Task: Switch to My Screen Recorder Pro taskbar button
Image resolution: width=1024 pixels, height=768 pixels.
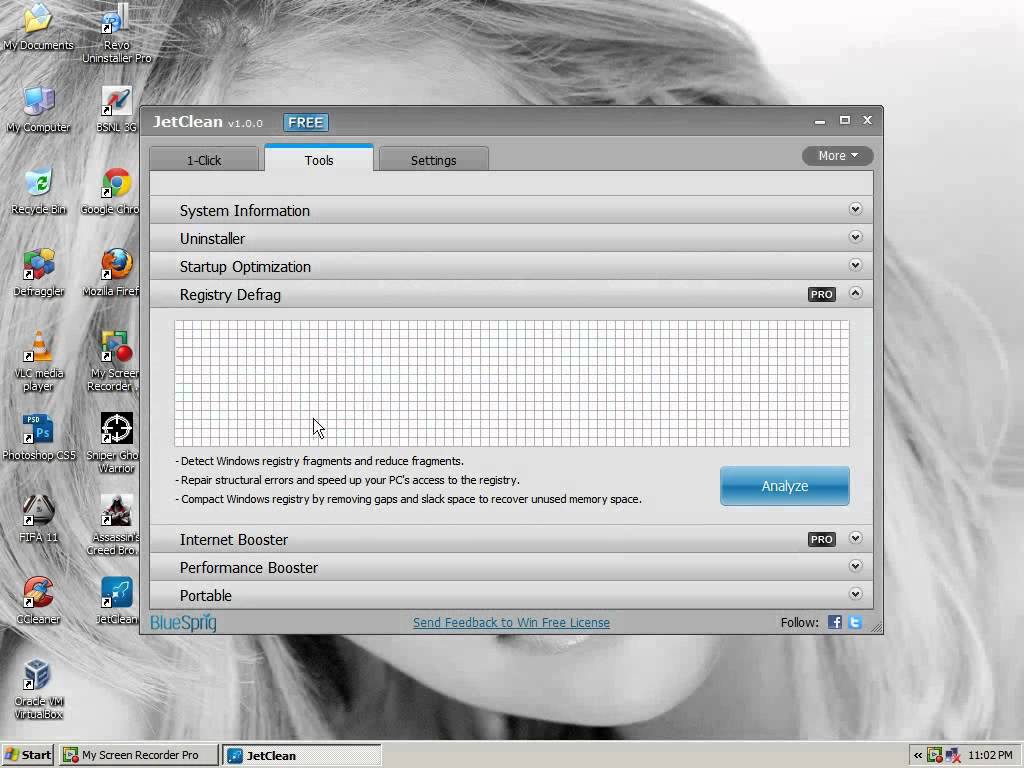Action: click(x=139, y=755)
